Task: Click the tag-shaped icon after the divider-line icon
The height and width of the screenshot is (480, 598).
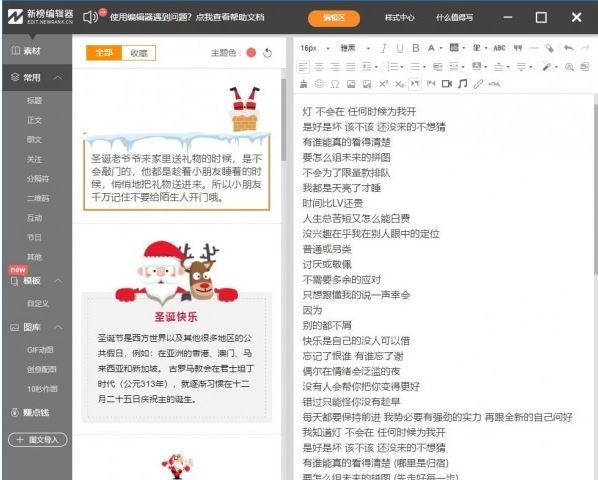Action: pos(550,48)
